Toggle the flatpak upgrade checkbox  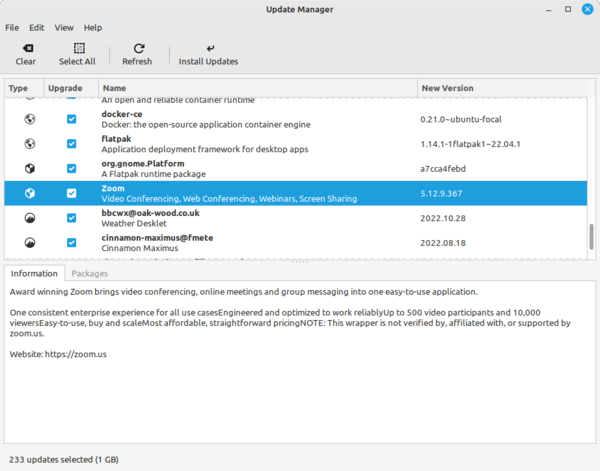coord(71,144)
